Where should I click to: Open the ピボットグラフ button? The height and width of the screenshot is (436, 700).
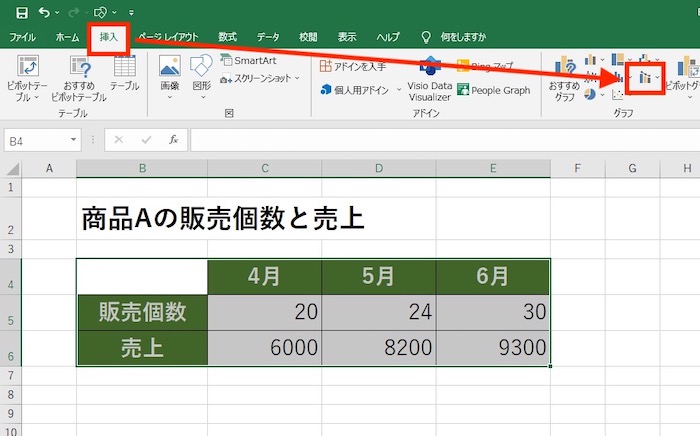pyautogui.click(x=684, y=79)
